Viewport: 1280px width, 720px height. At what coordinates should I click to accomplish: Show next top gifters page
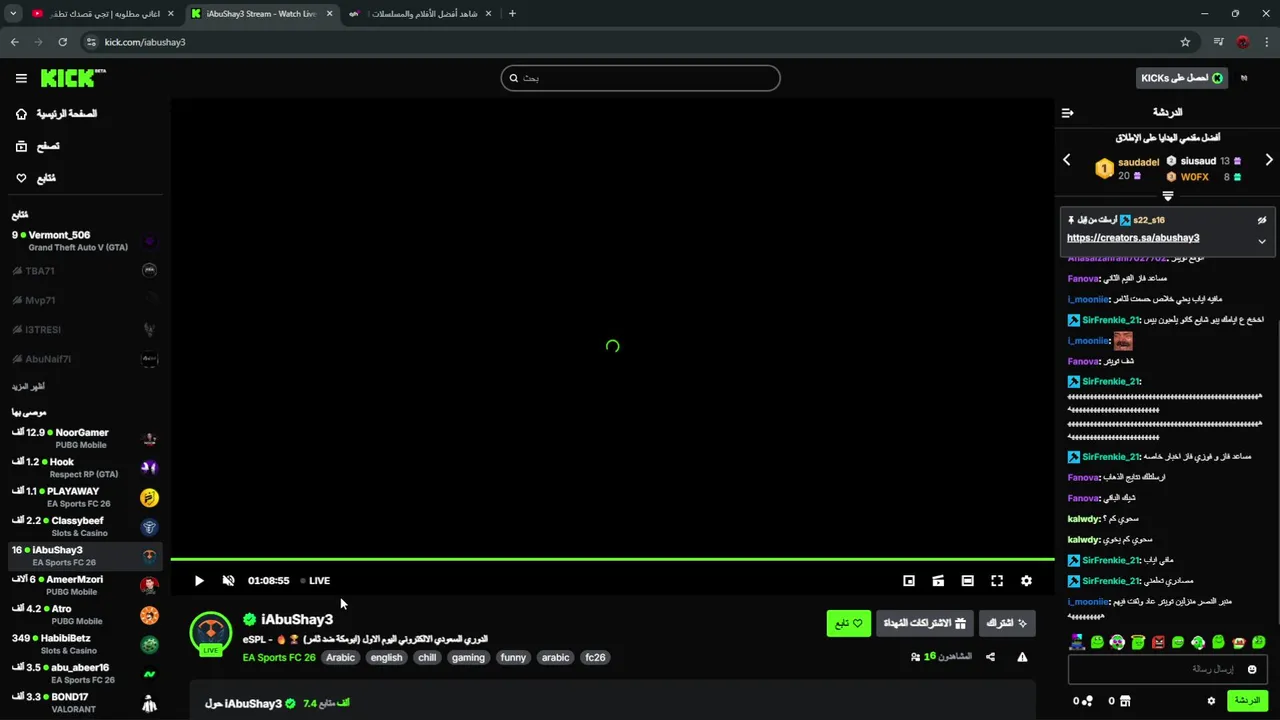(x=1269, y=160)
